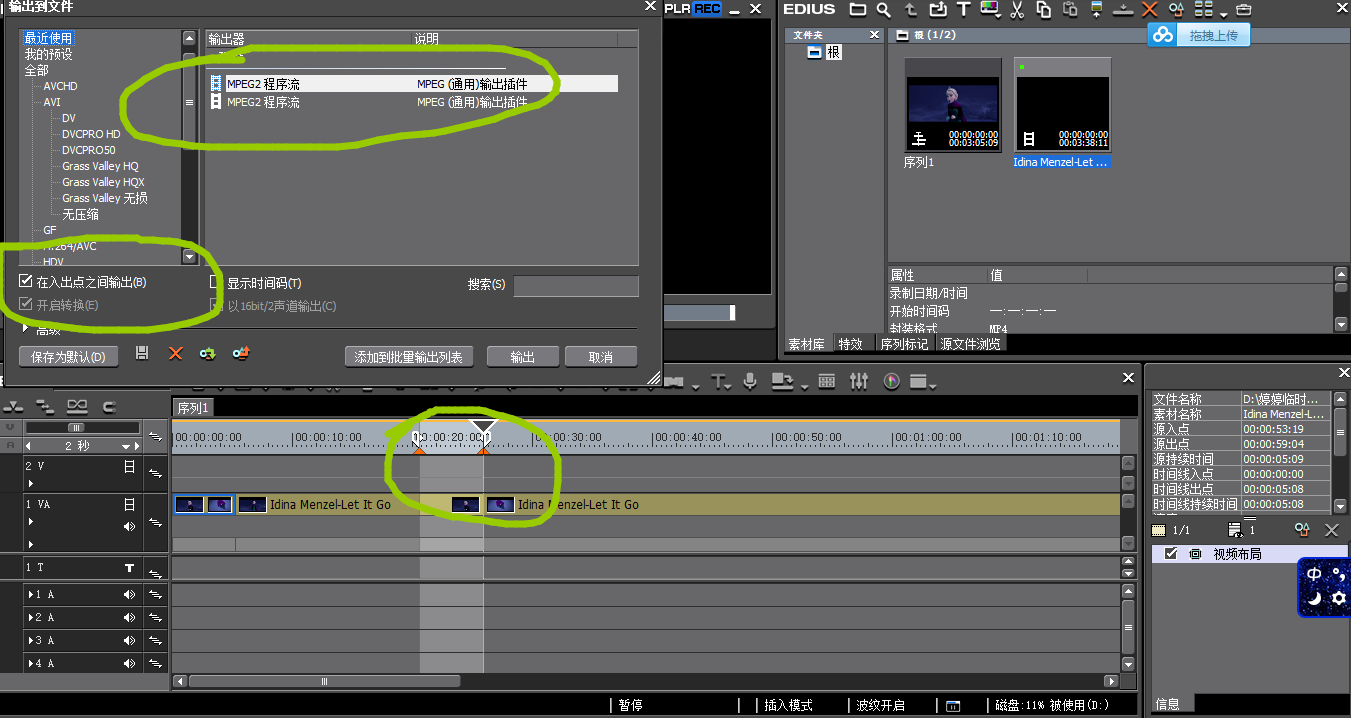
Task: Click the multicam grid icon in timeline toolbar
Action: [x=826, y=381]
